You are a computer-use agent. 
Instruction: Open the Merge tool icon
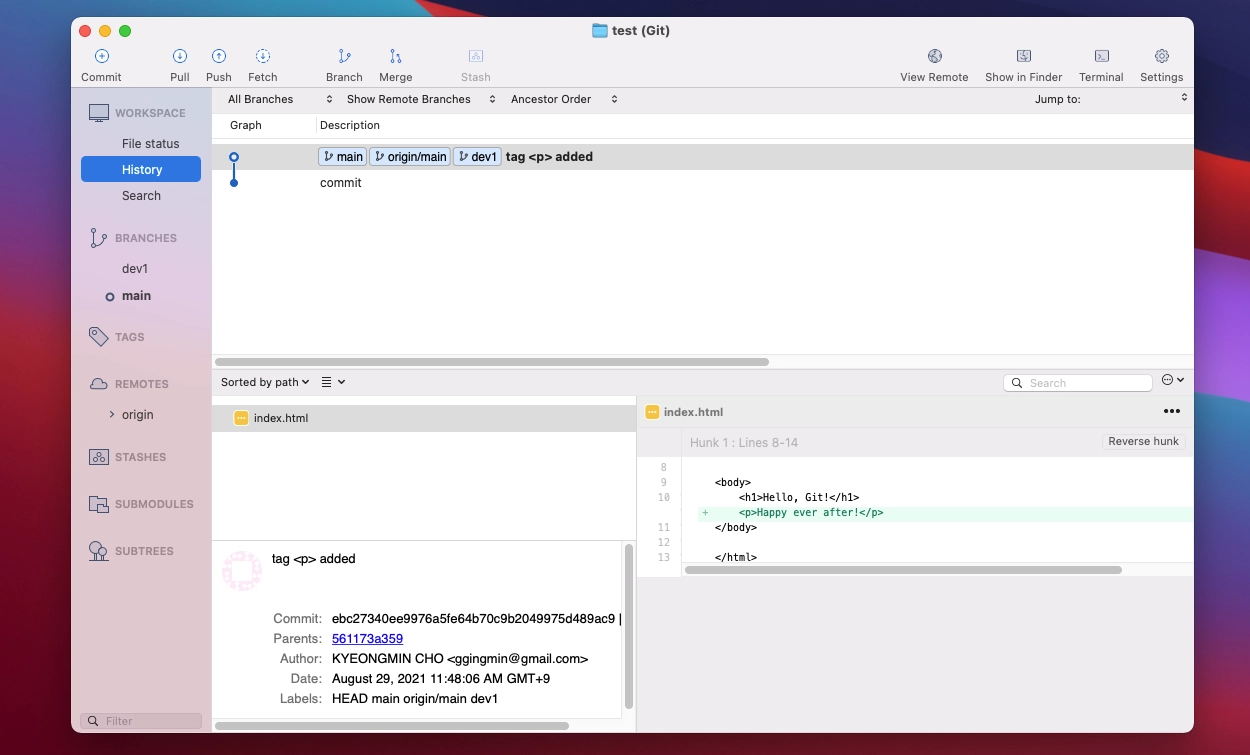pos(395,57)
